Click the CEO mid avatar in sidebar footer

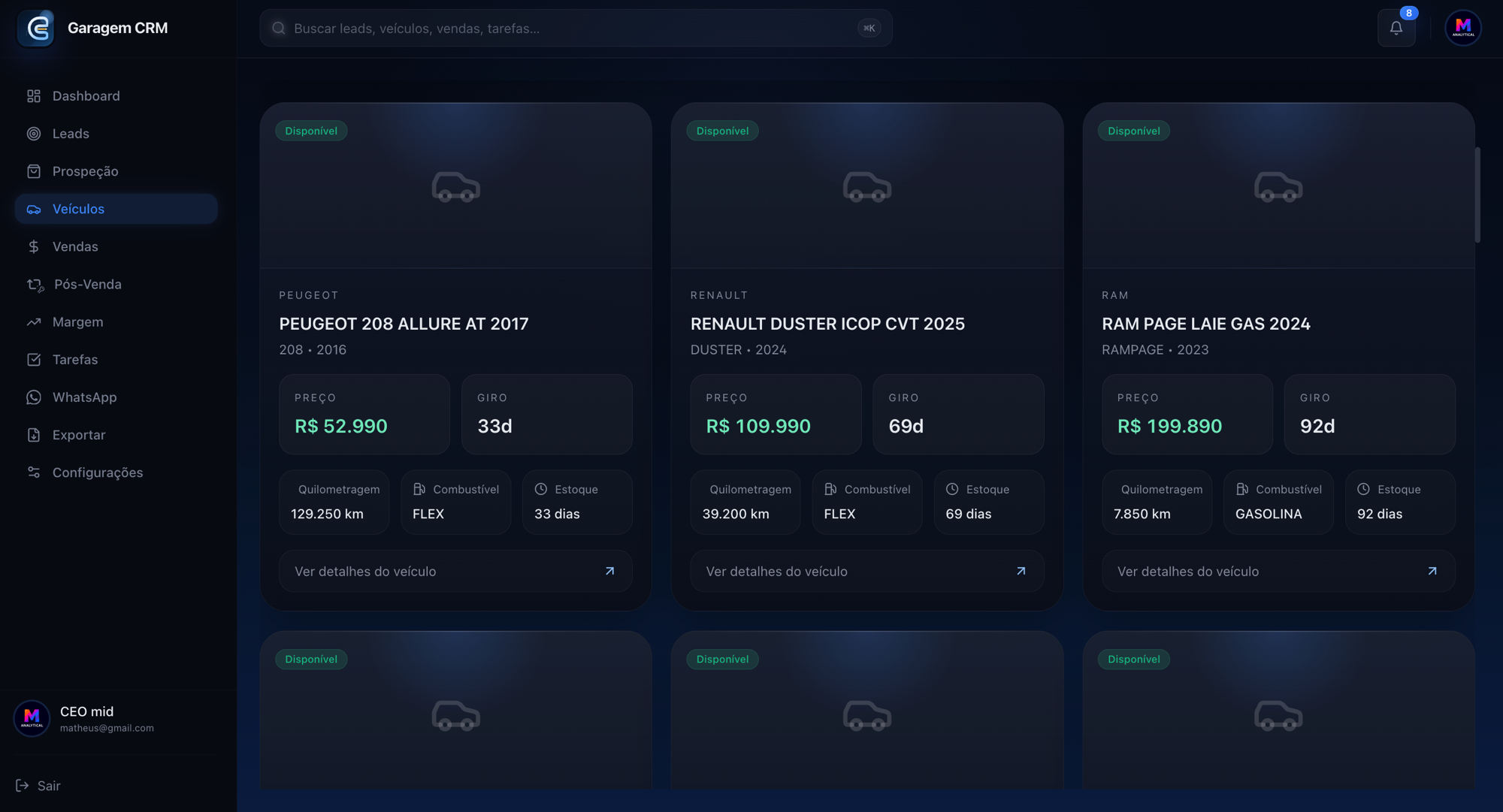32,718
